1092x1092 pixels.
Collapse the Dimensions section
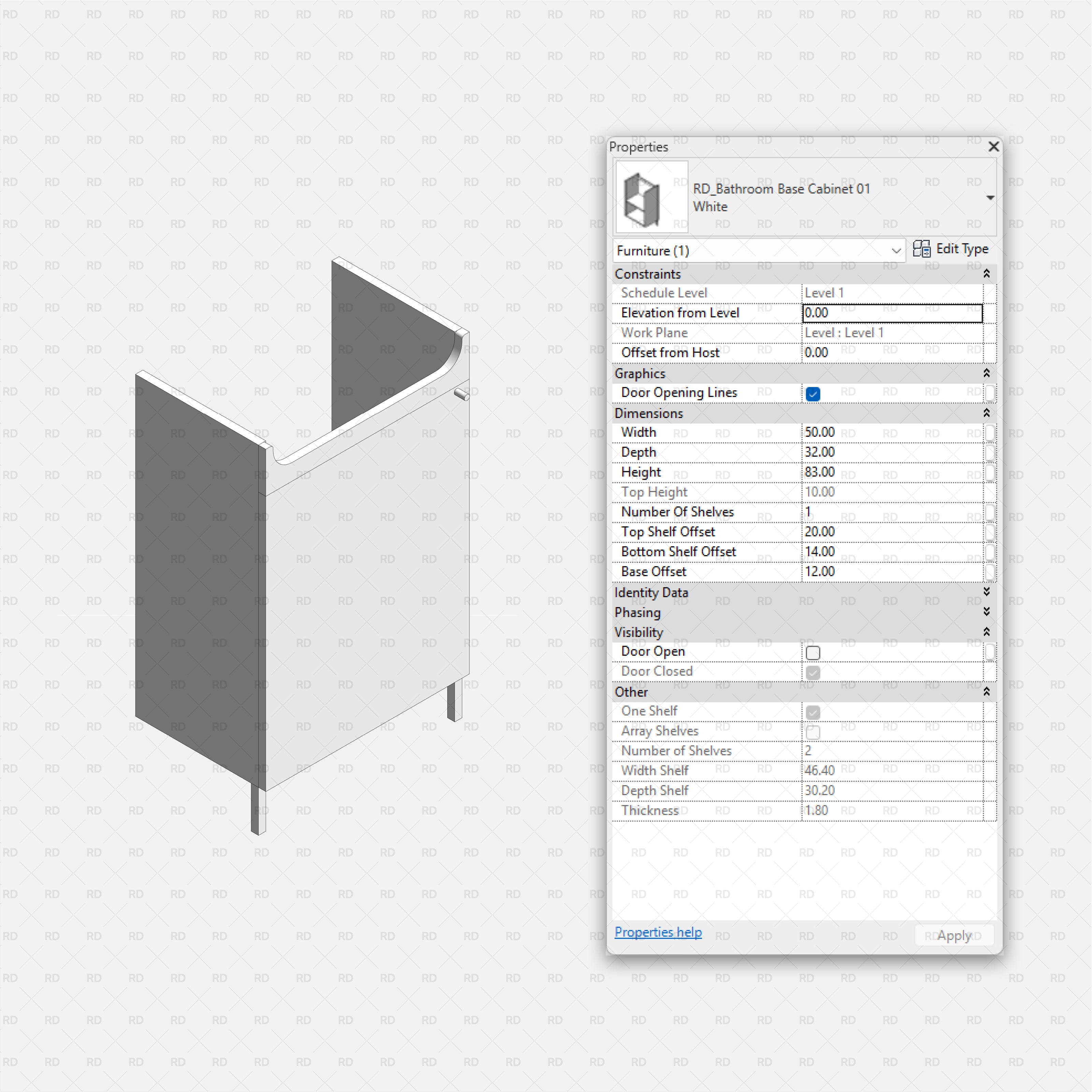986,413
